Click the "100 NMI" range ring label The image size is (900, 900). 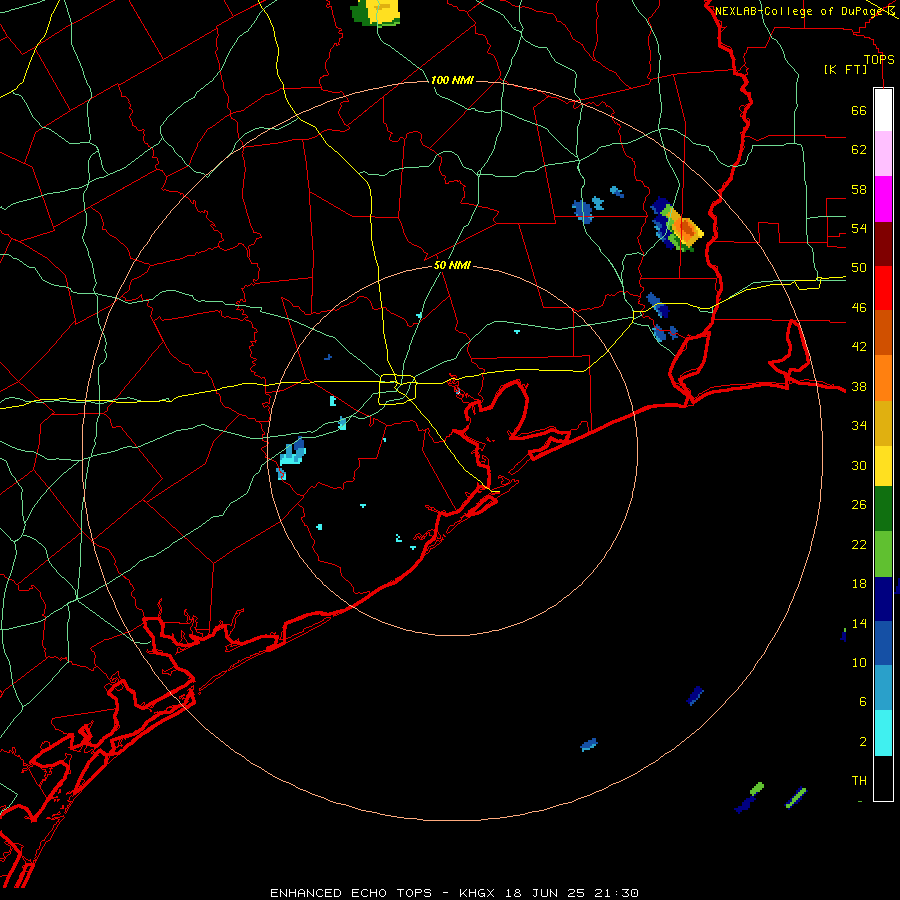pyautogui.click(x=452, y=80)
